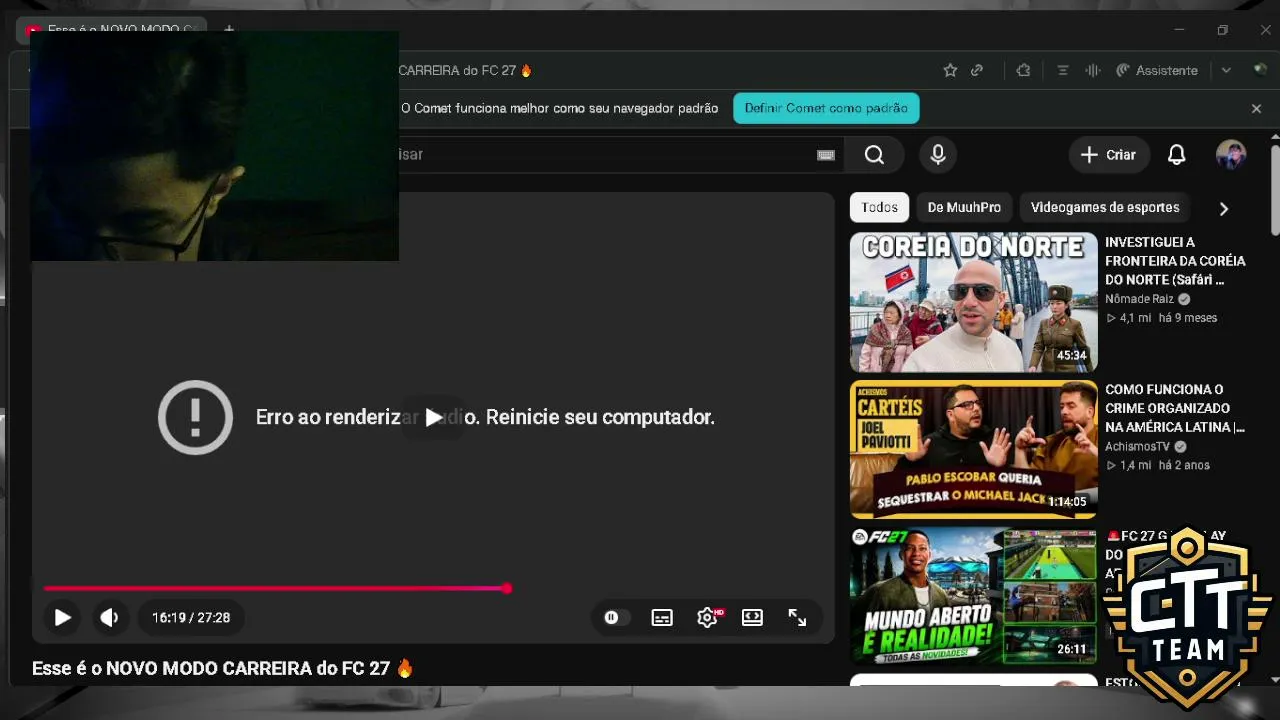
Task: Start voice search with the microphone
Action: point(938,155)
